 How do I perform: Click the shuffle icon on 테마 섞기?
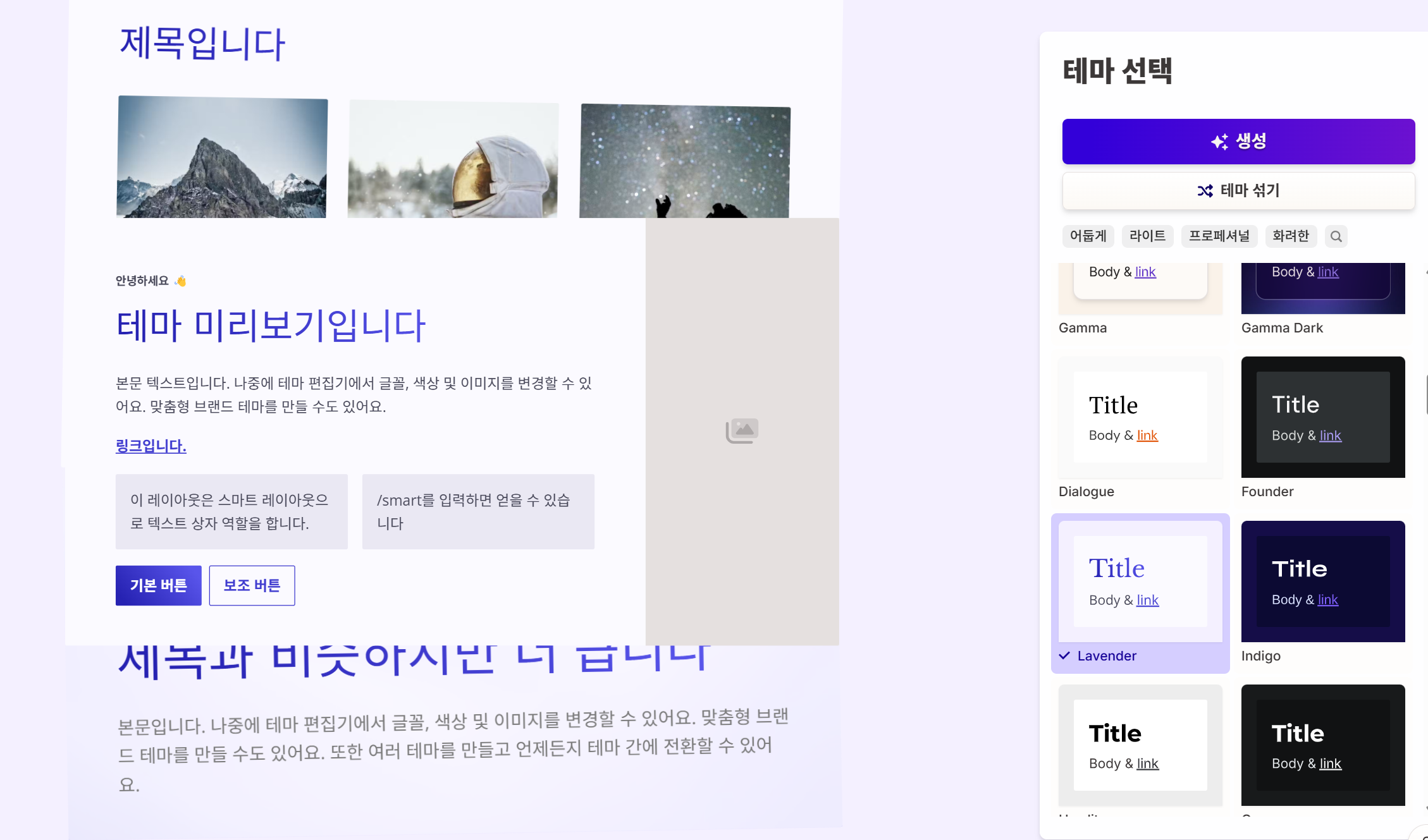(1204, 191)
